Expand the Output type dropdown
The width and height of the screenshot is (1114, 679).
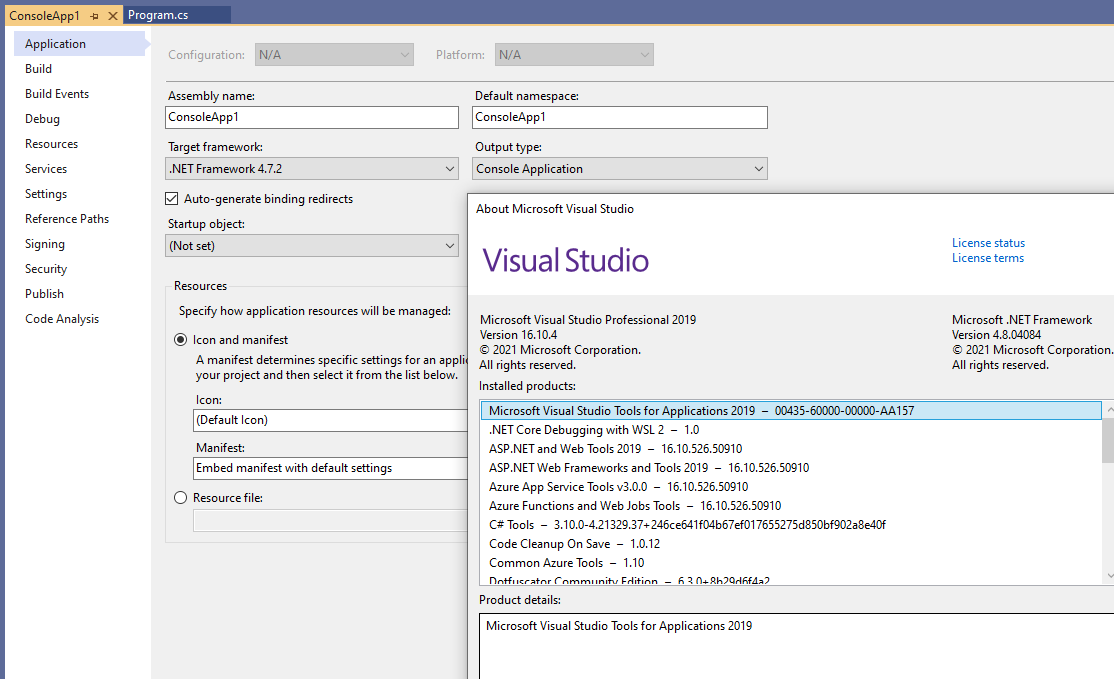point(620,168)
